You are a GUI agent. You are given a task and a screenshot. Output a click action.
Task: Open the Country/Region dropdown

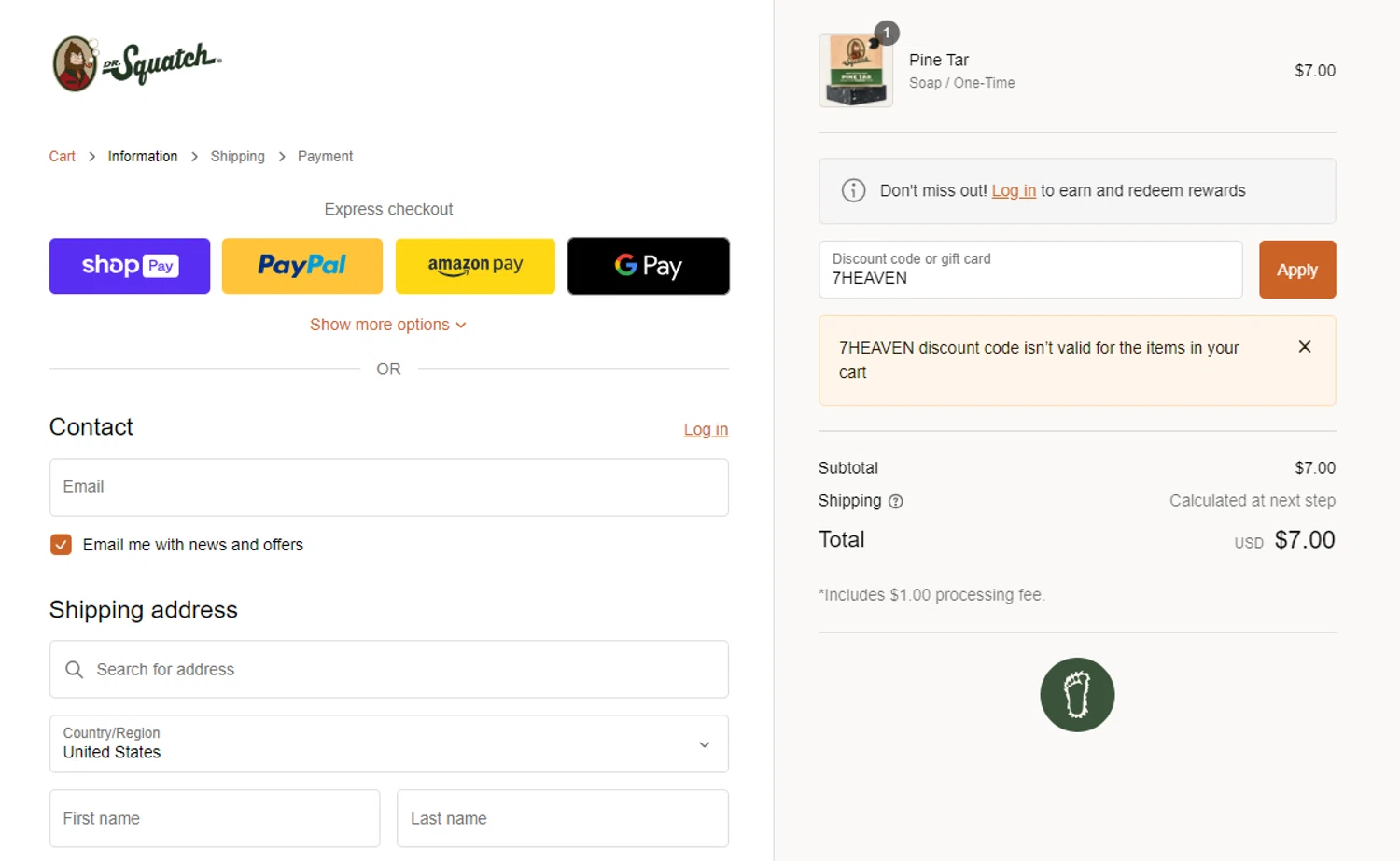click(x=388, y=743)
